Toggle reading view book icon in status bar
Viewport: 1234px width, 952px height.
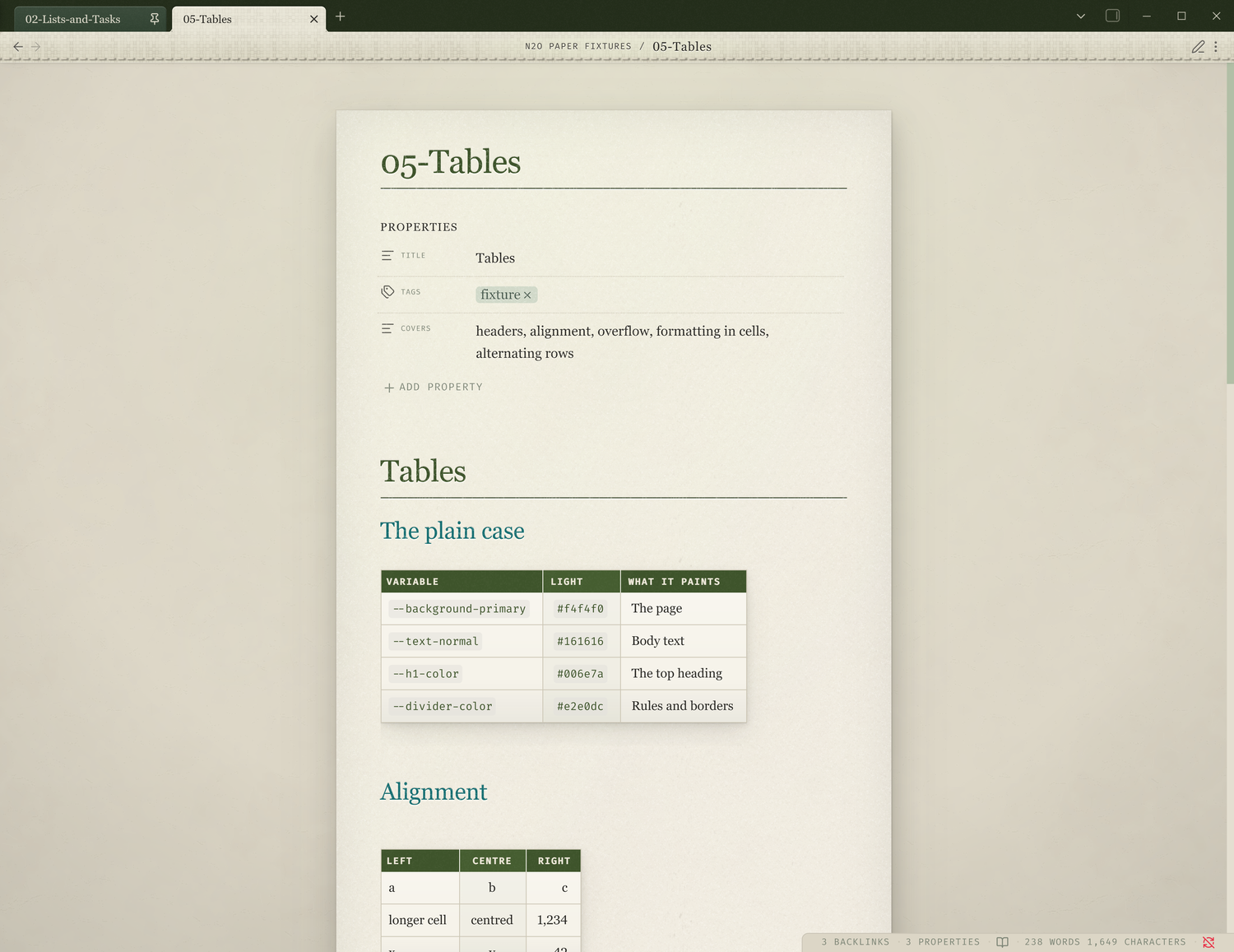coord(1002,942)
